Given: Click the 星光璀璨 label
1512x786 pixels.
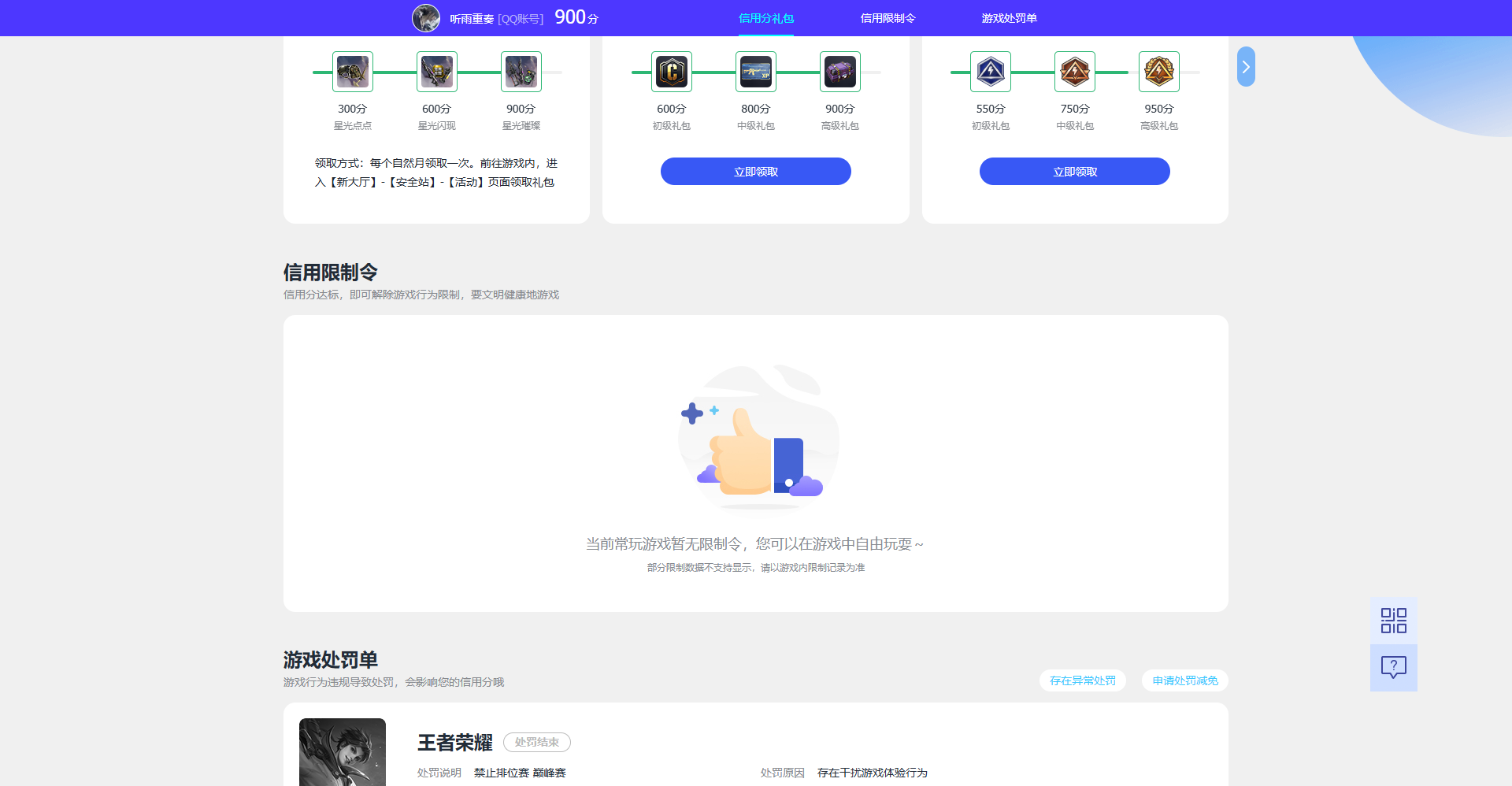Looking at the screenshot, I should point(521,126).
